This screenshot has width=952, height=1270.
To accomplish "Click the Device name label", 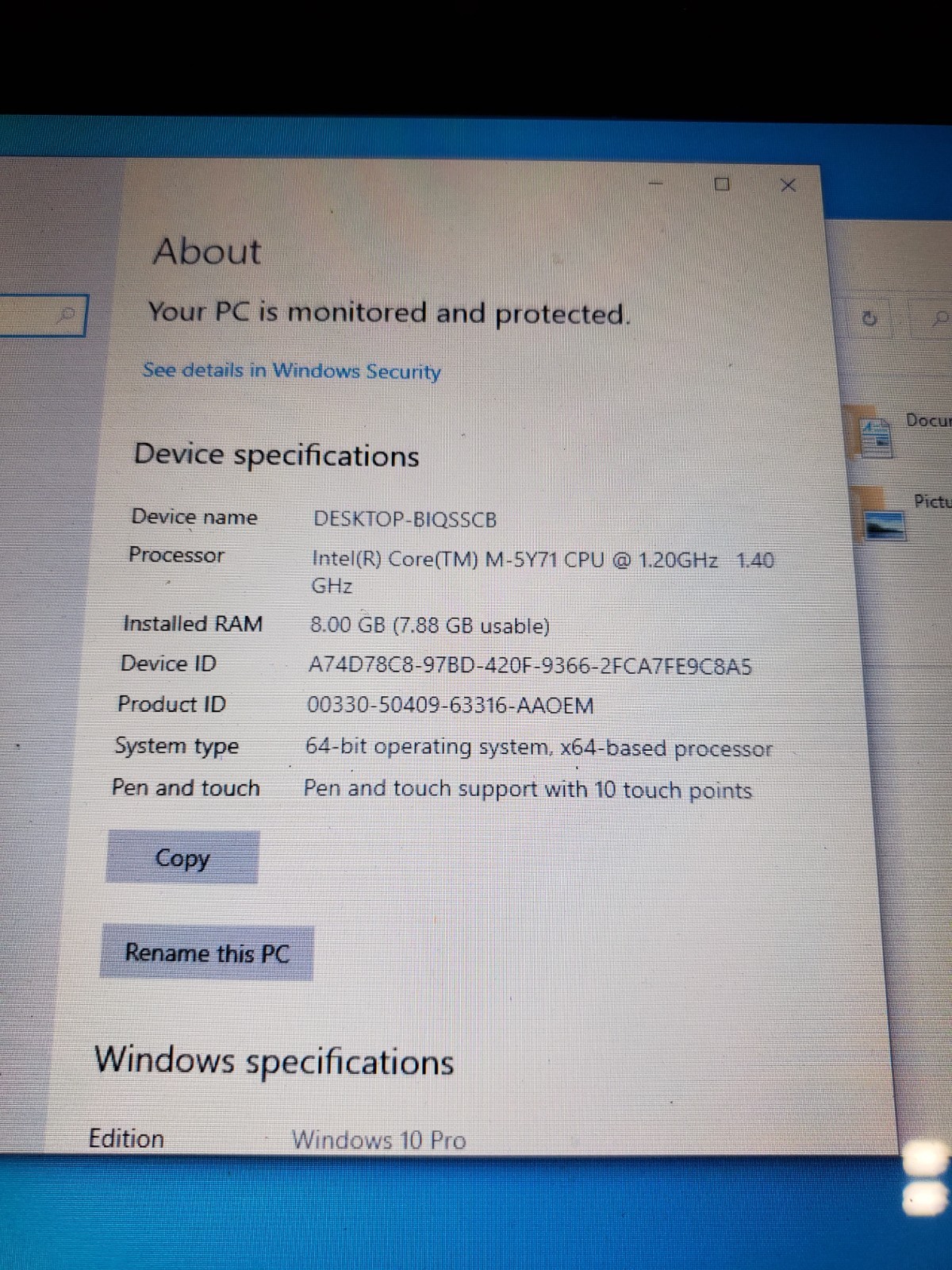I will tap(194, 517).
